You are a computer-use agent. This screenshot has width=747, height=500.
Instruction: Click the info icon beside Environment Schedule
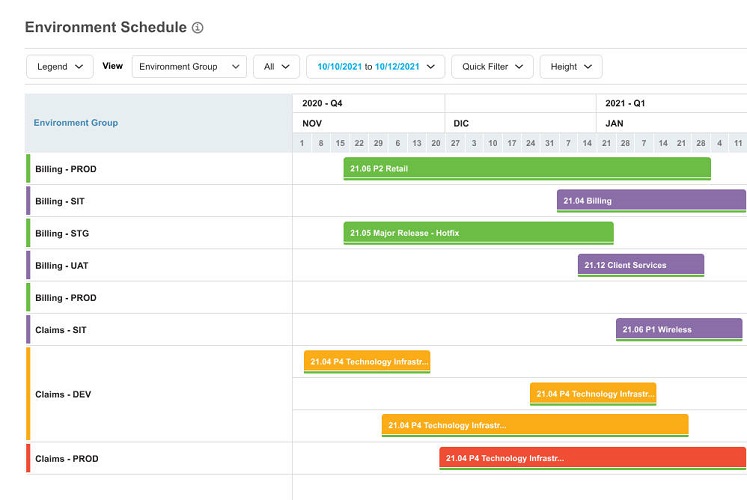tap(197, 28)
